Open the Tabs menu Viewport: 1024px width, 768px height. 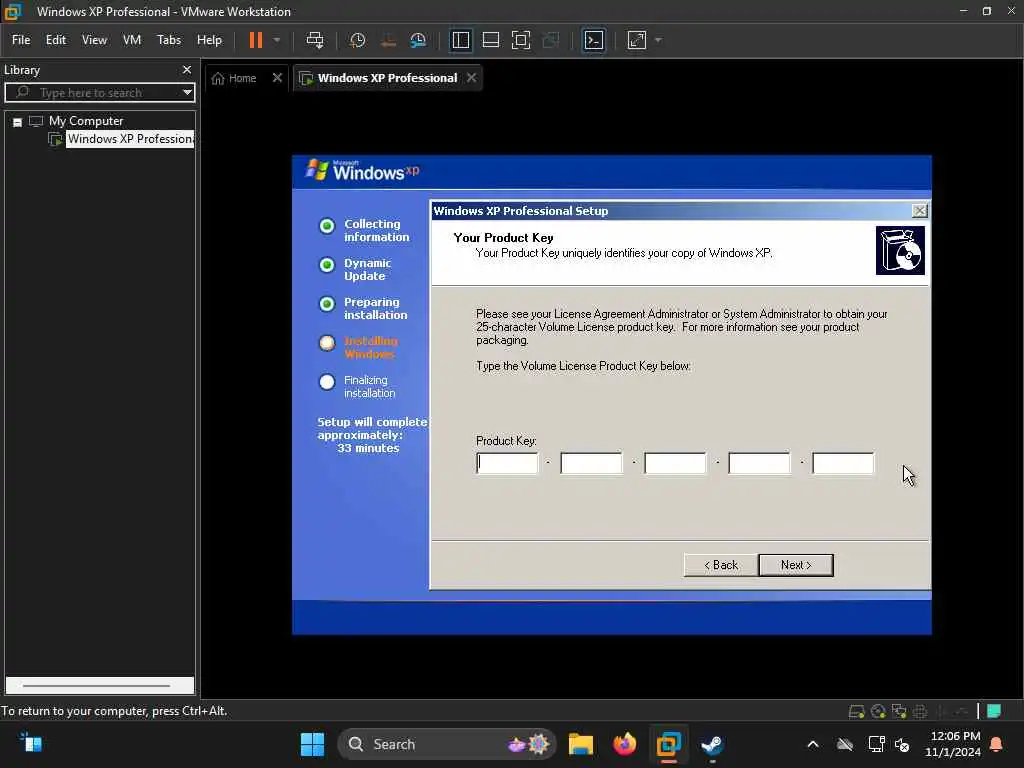click(x=168, y=40)
